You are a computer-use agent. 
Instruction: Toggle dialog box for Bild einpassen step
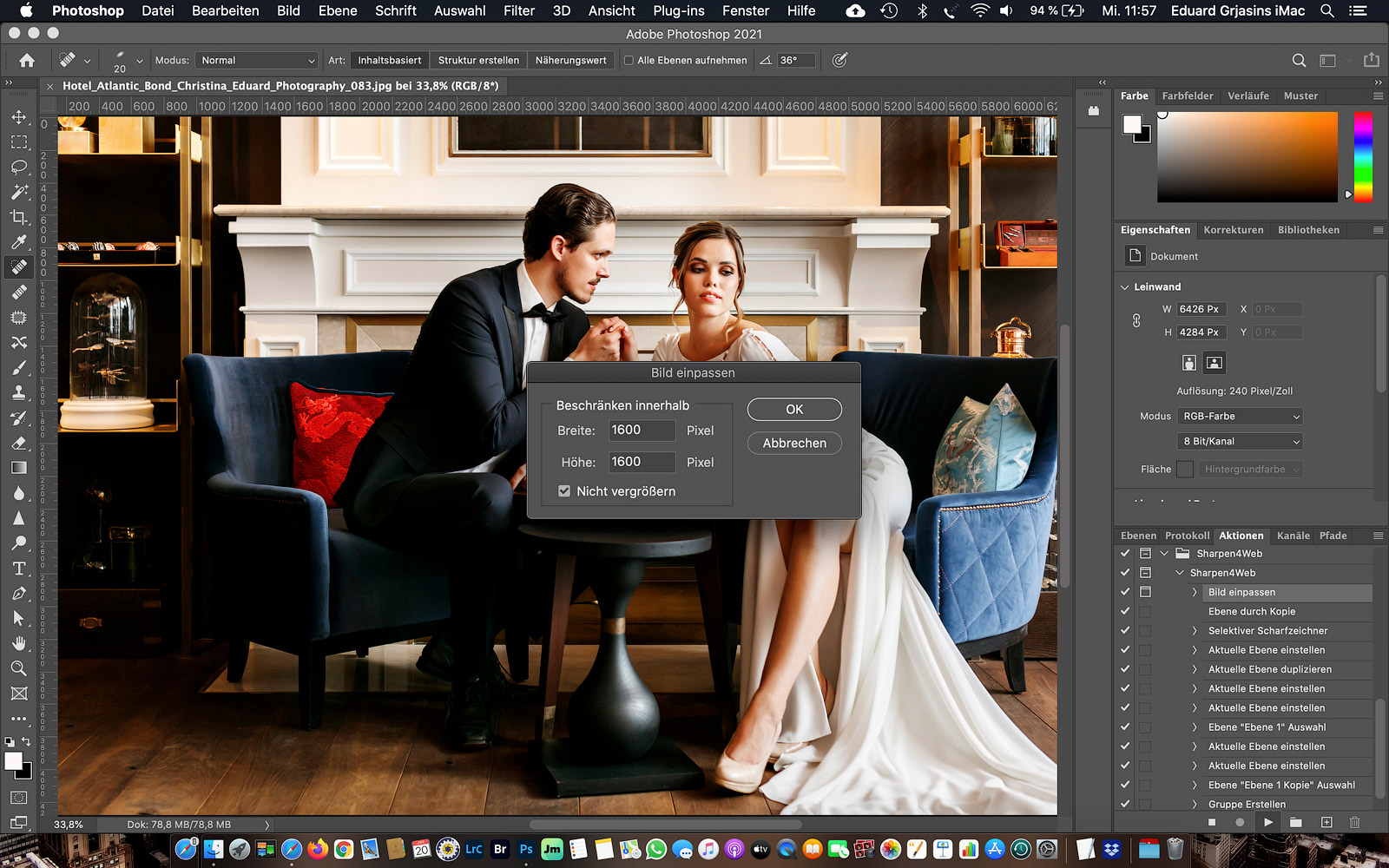pos(1145,592)
